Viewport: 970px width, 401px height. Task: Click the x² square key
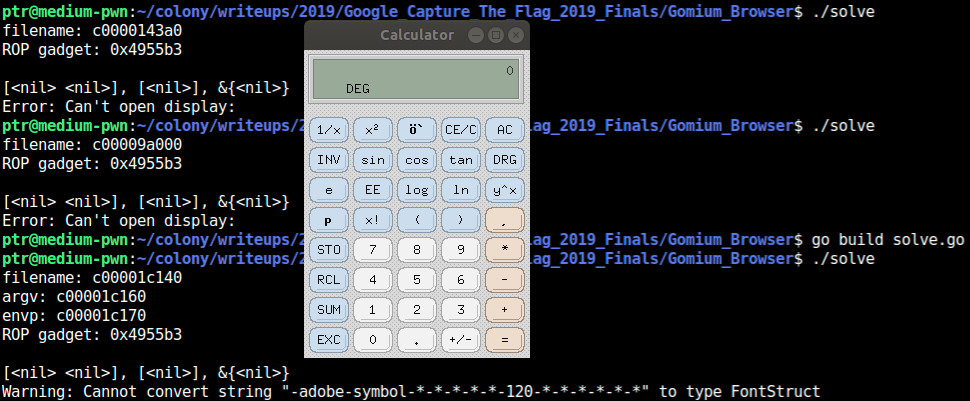tap(372, 130)
